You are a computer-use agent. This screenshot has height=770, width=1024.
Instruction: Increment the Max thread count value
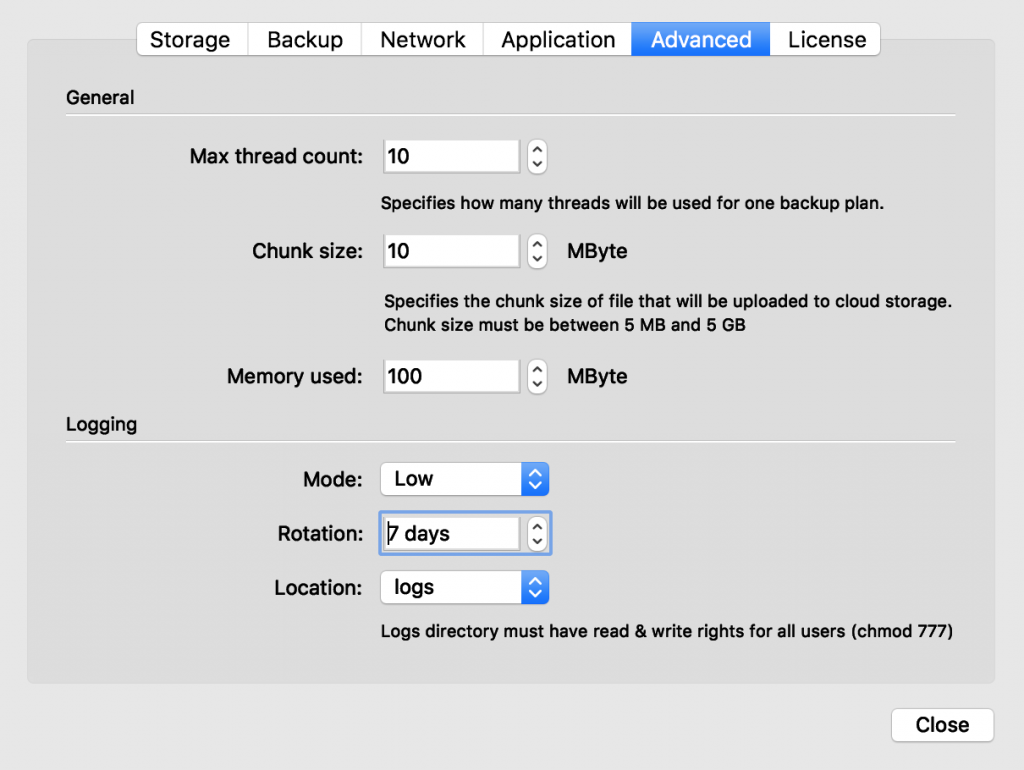coord(536,150)
